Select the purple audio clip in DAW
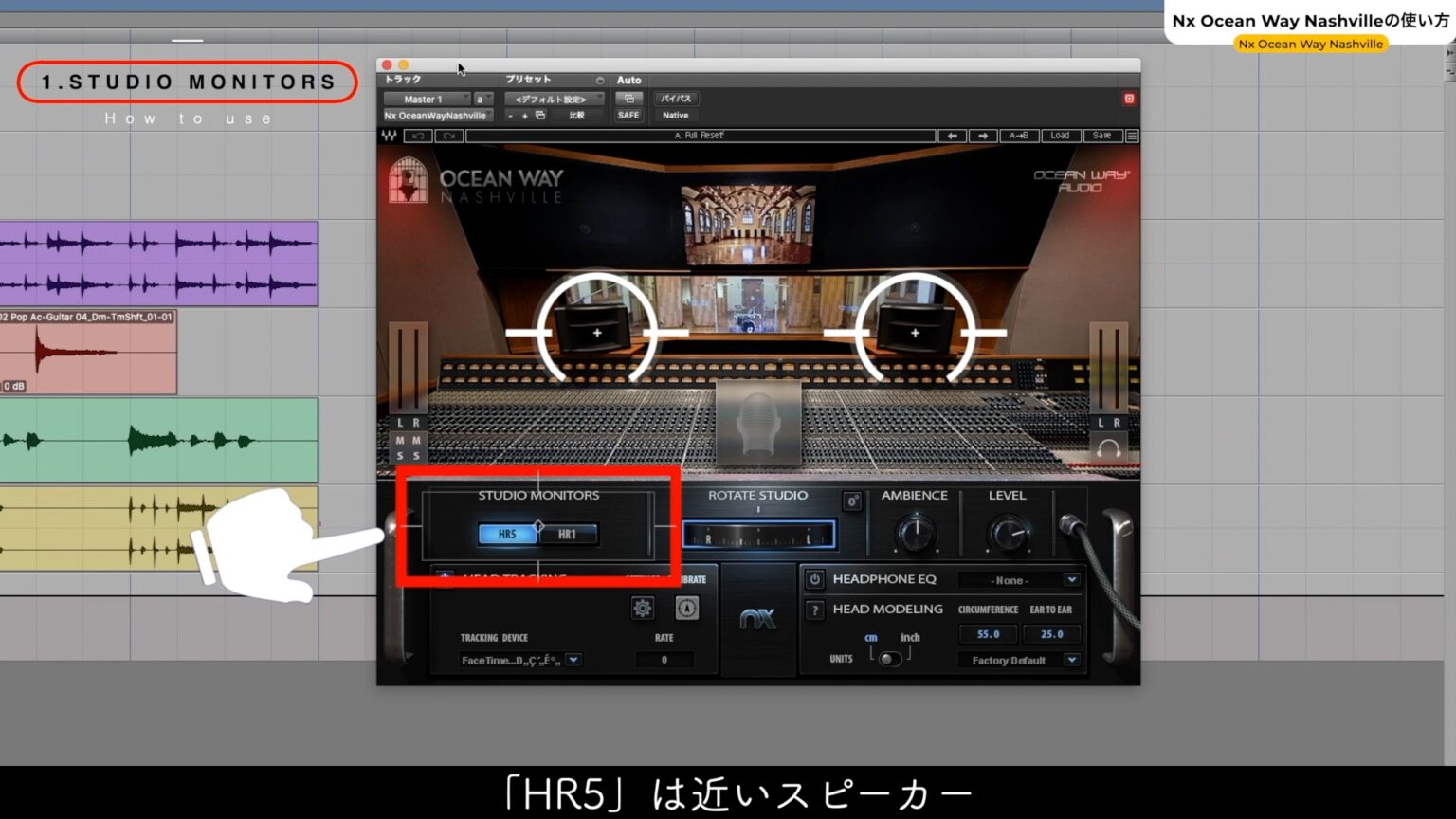Image resolution: width=1456 pixels, height=819 pixels. 159,264
